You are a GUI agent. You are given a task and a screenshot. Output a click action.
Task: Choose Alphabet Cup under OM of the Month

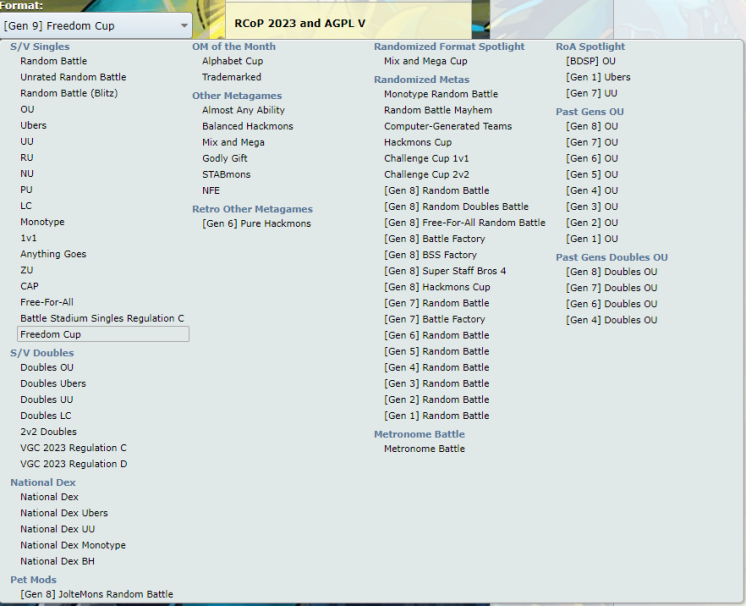point(232,61)
